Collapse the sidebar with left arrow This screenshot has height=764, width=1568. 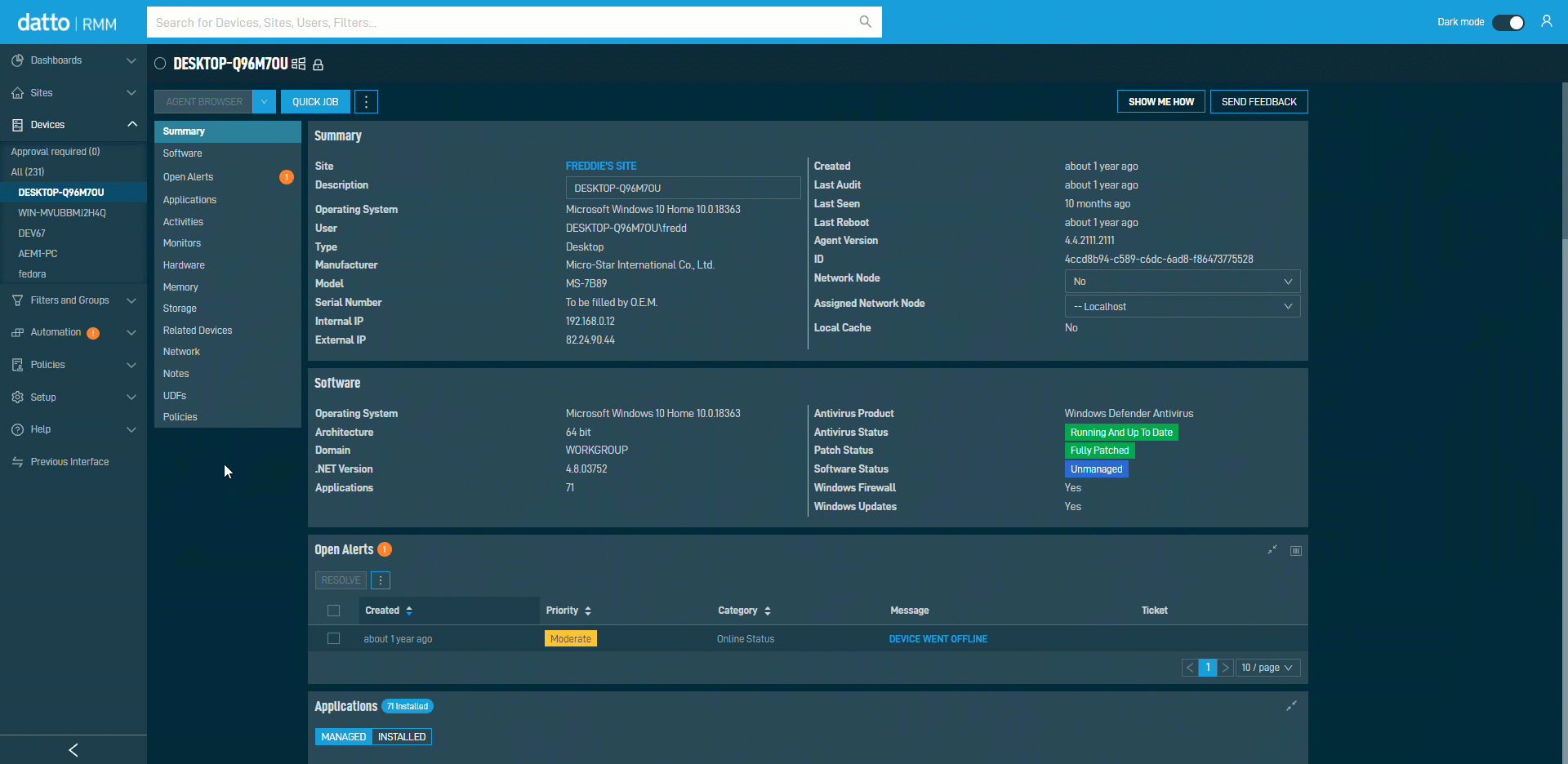pos(73,749)
